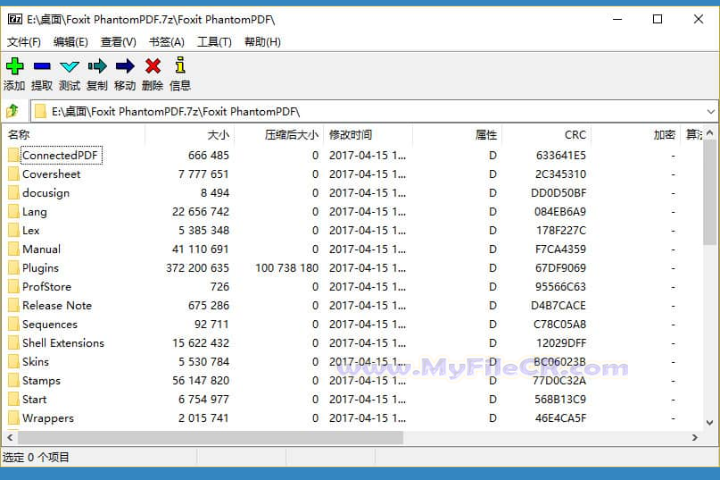Open the File (文件) menu
Image resolution: width=720 pixels, height=480 pixels.
point(23,42)
